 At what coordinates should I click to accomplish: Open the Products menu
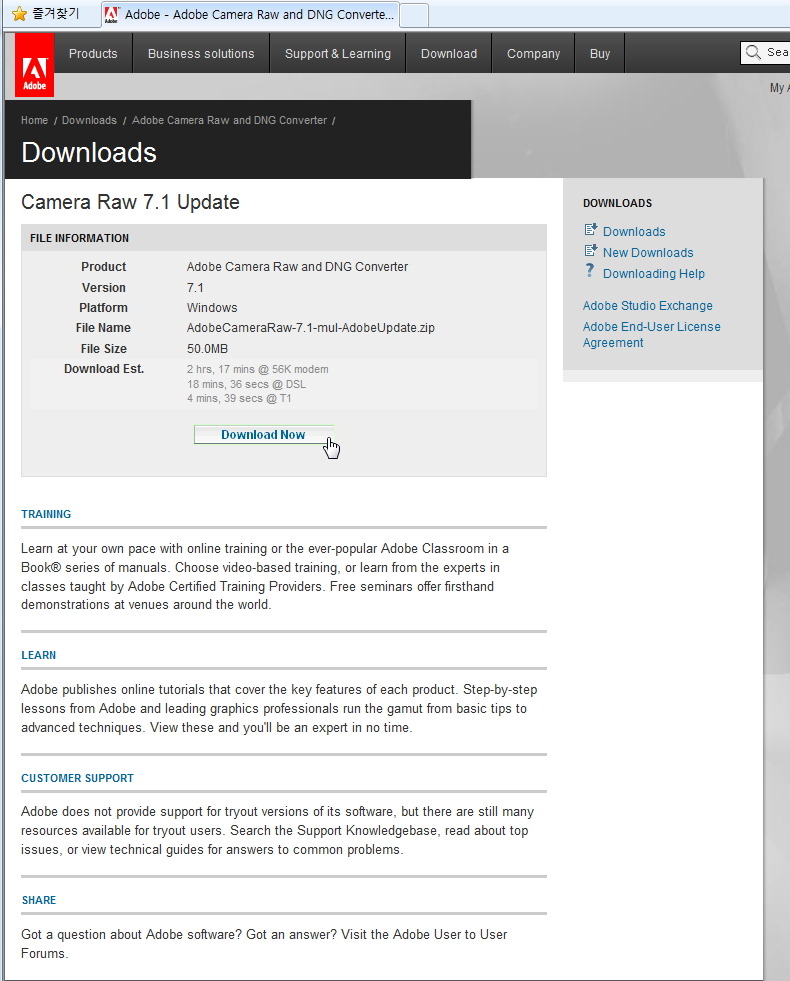(93, 54)
